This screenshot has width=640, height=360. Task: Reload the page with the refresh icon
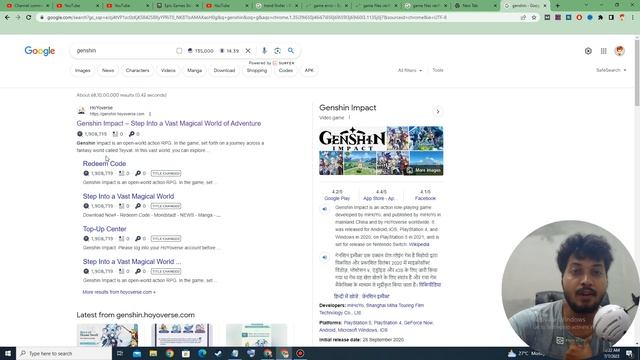tap(29, 18)
